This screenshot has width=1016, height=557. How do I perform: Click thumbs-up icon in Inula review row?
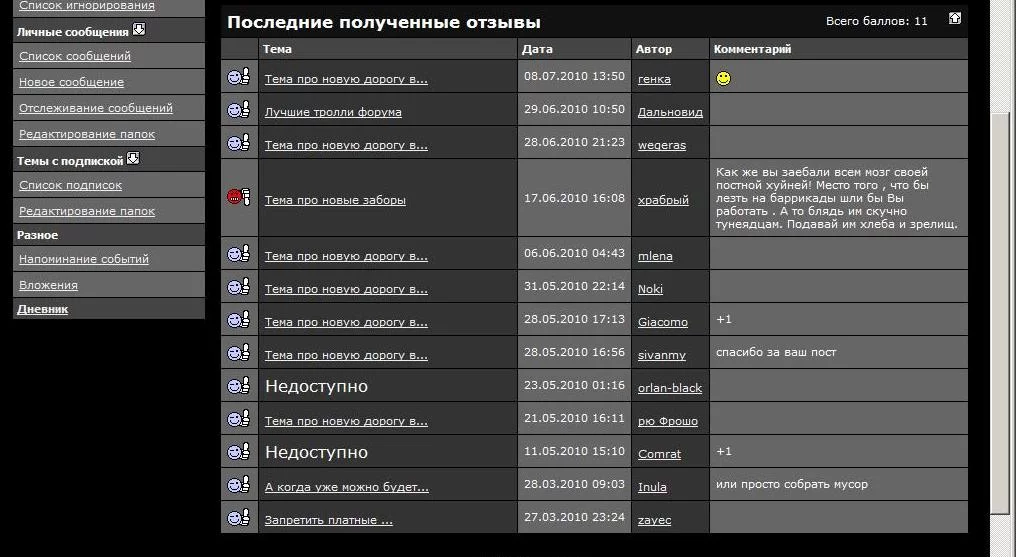(239, 485)
